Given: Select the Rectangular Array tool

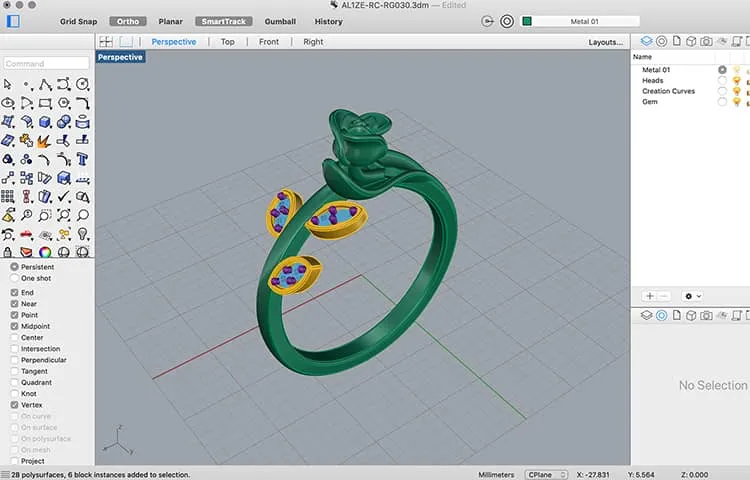Looking at the screenshot, I should pyautogui.click(x=8, y=196).
